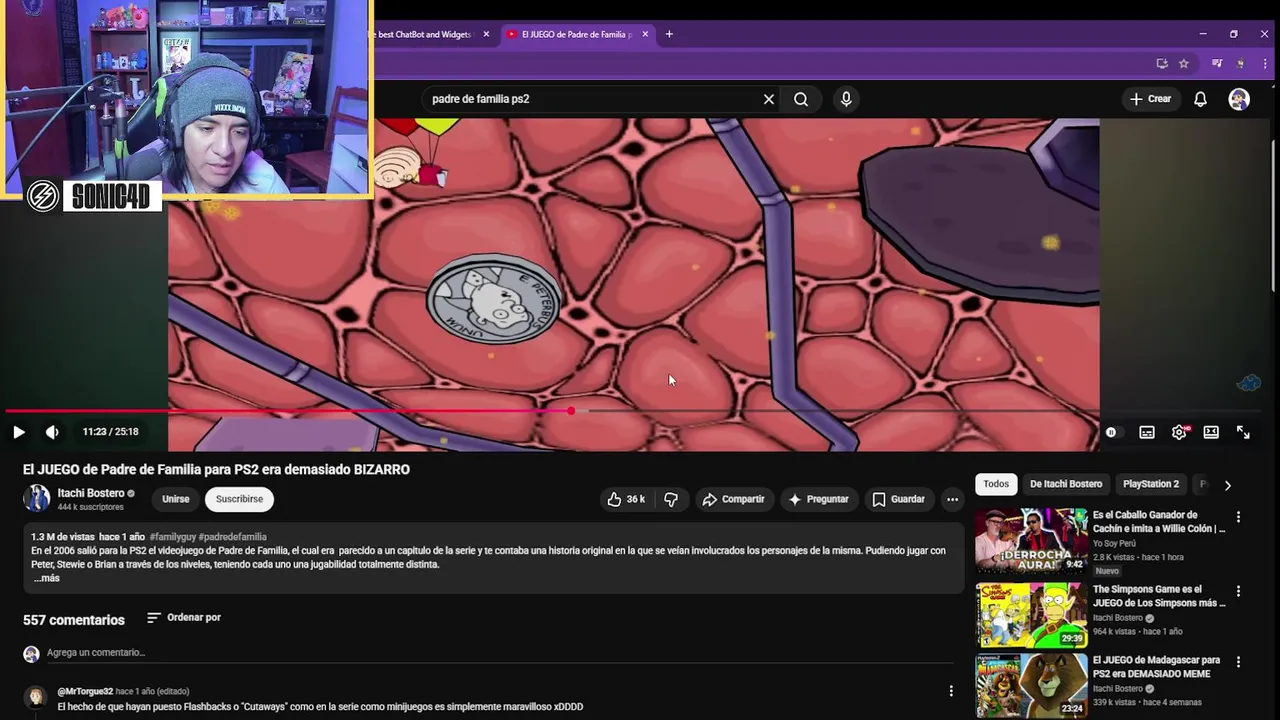
Task: Switch to default view with the theater-mode icon
Action: coord(1211,432)
